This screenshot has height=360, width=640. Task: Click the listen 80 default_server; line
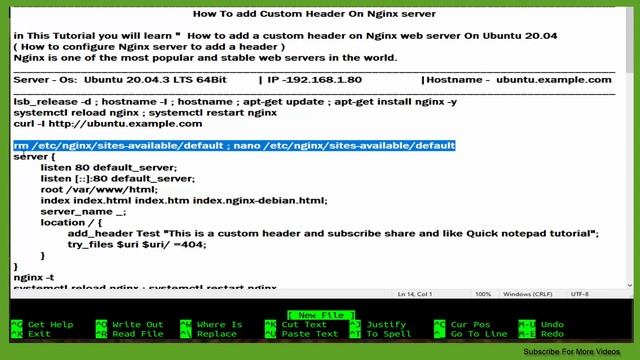click(x=109, y=168)
